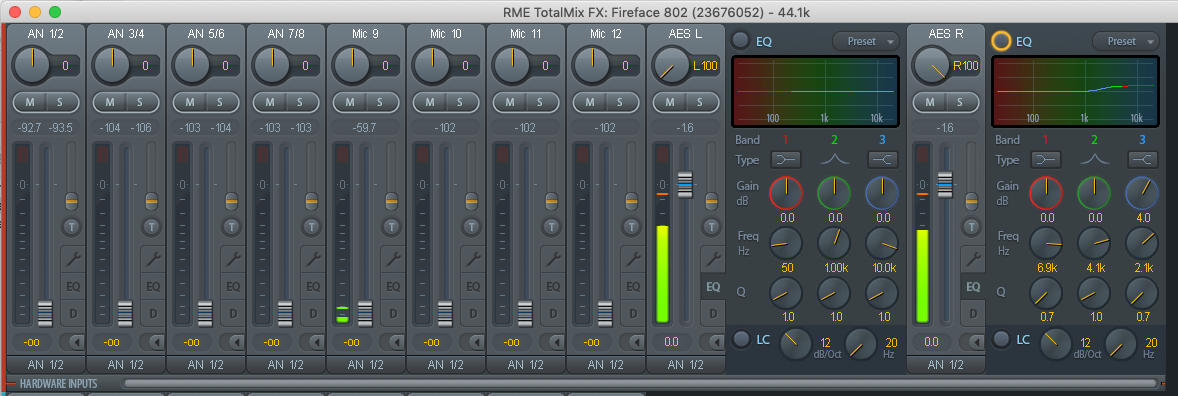Click the AES L main fader handle
1178x396 pixels.
[684, 184]
